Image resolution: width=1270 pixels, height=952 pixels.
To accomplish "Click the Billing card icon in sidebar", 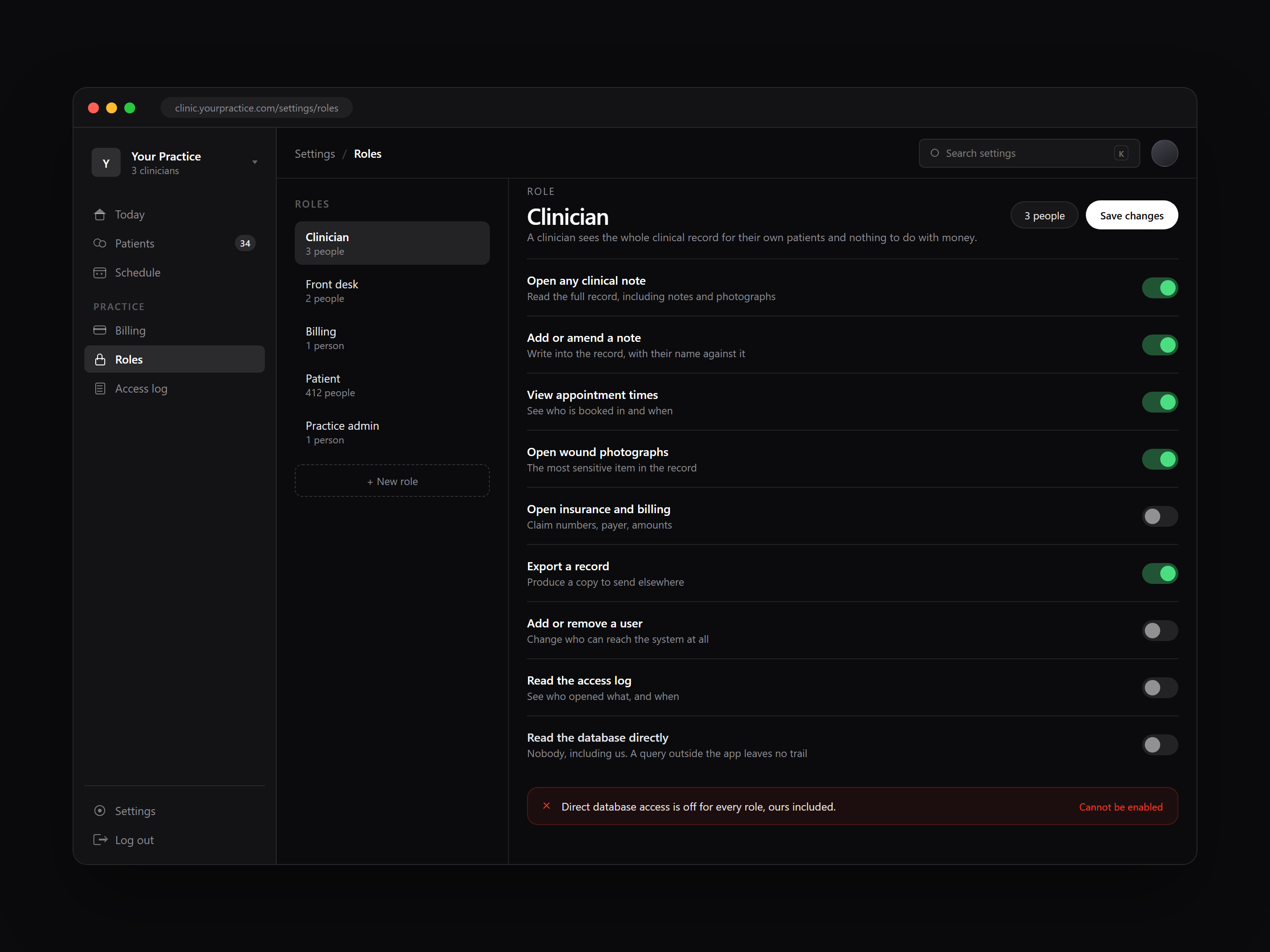I will 100,330.
